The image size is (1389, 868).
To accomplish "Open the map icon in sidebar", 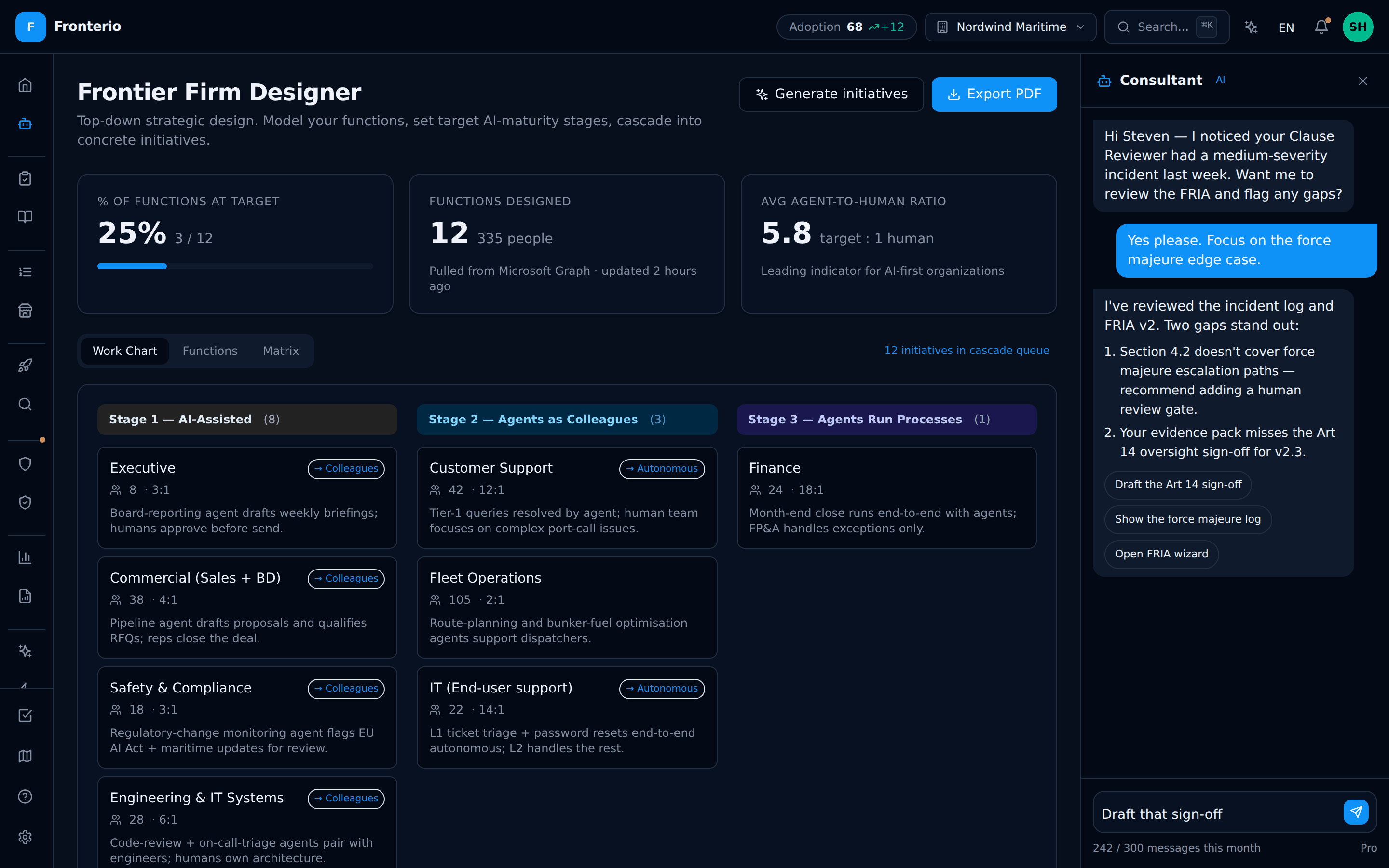I will point(25,756).
